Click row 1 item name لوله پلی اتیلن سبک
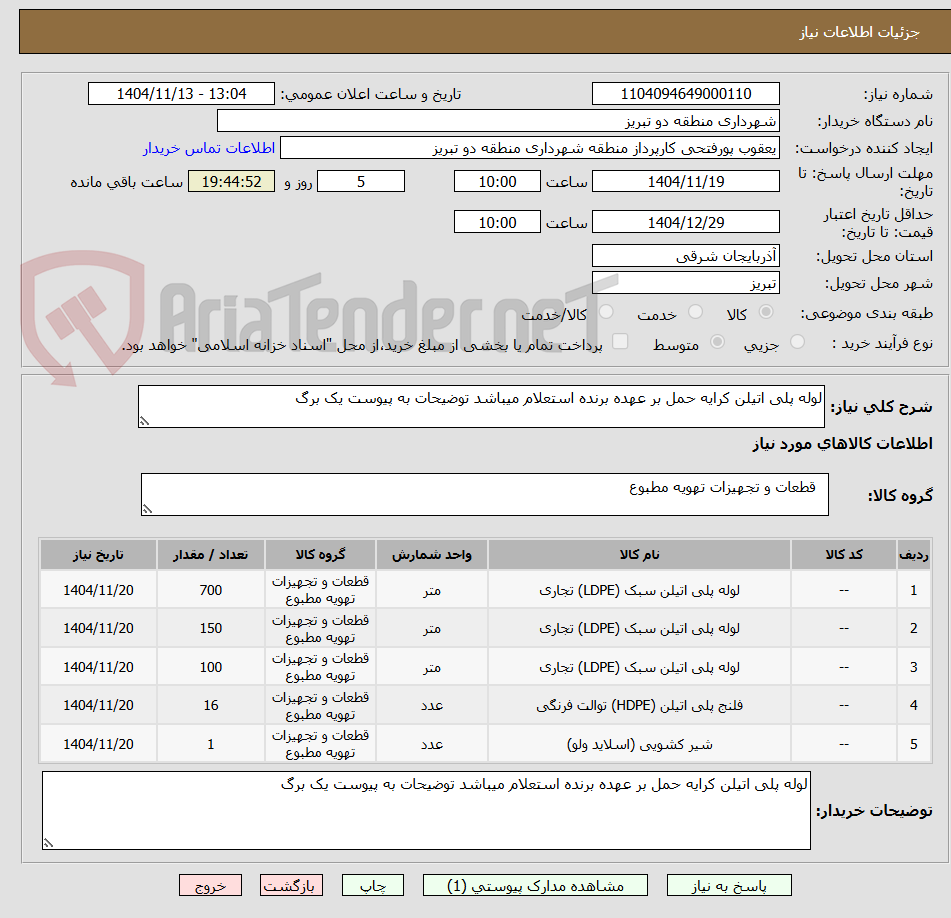The image size is (951, 918). click(639, 590)
